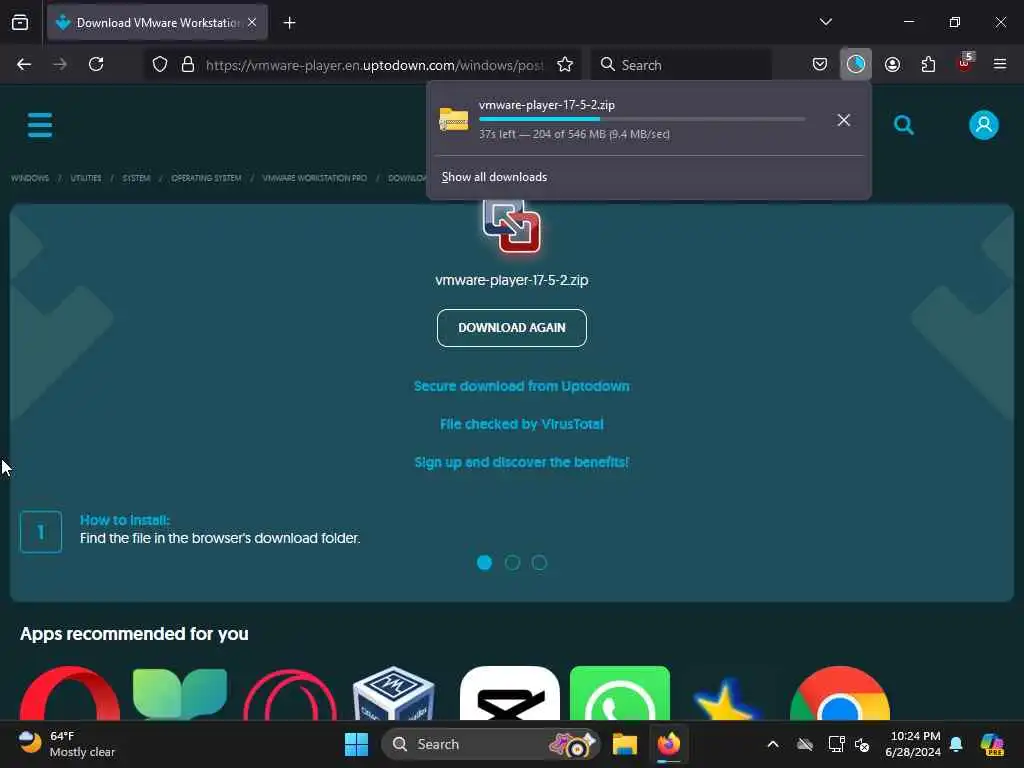
Task: Open the weather widget showing 64°F
Action: [x=66, y=744]
